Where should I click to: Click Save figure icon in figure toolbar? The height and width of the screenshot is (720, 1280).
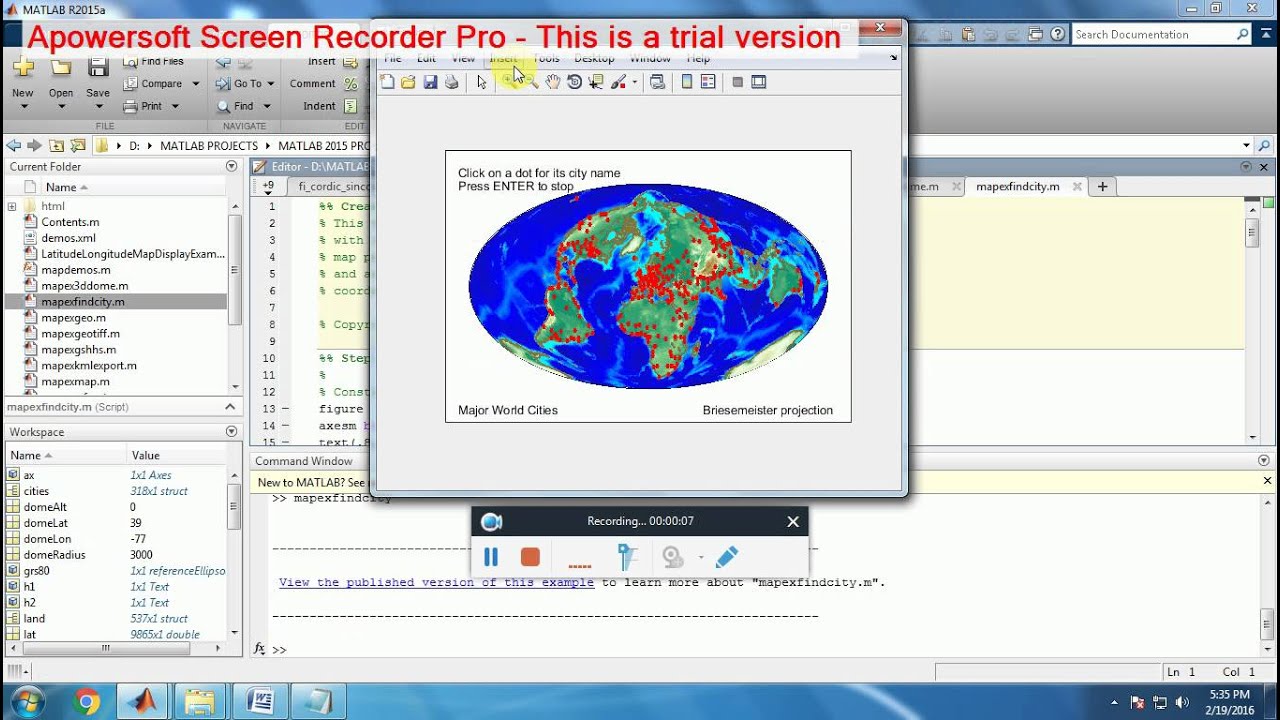click(x=430, y=82)
